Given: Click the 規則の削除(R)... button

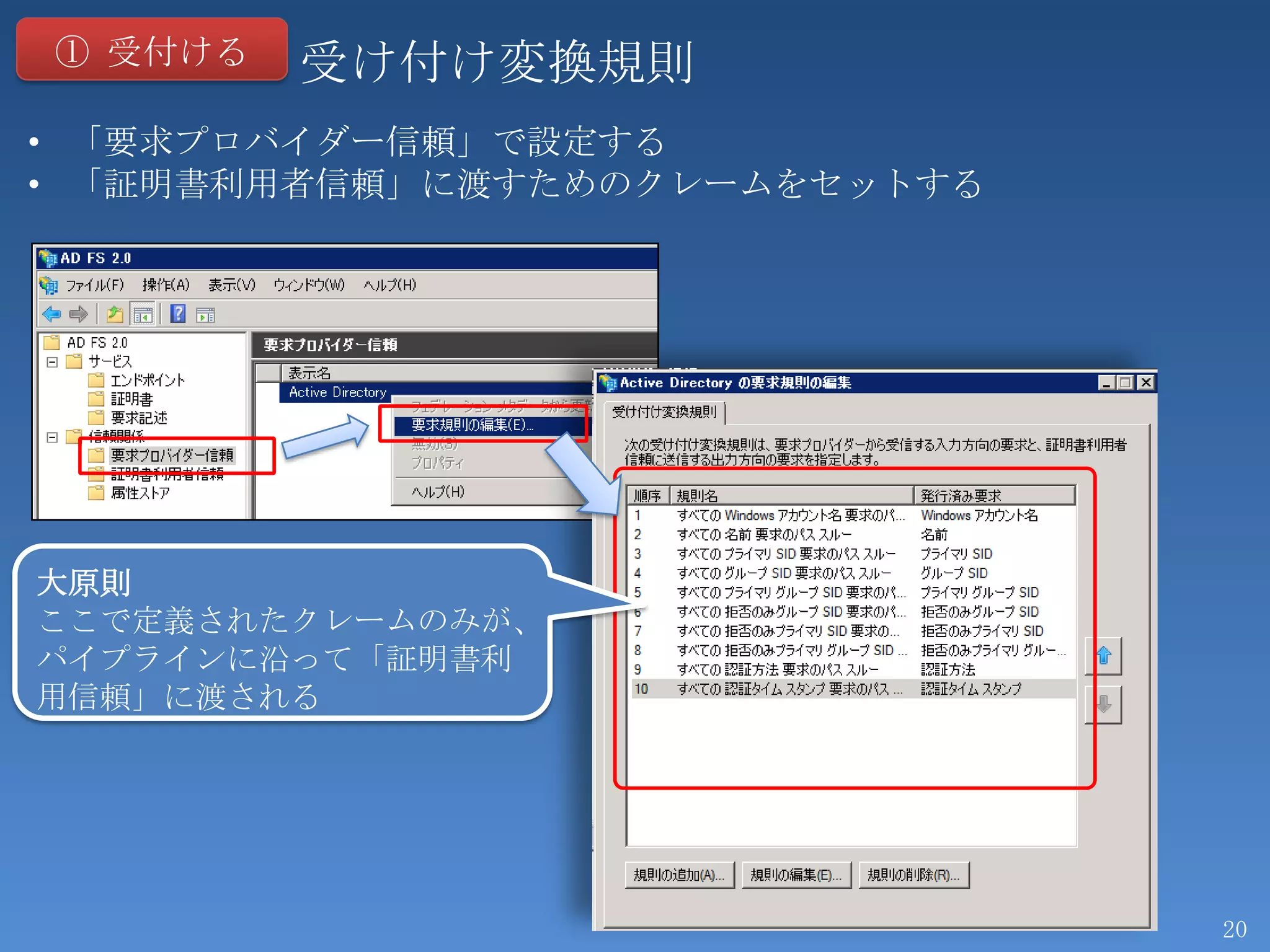Looking at the screenshot, I should [913, 875].
